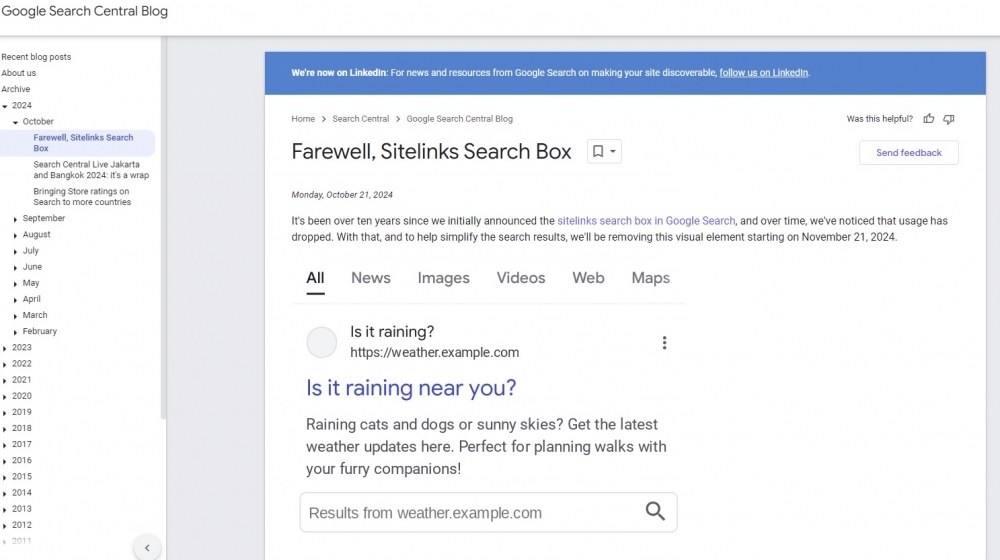
Task: Expand the August month list
Action: click(x=16, y=235)
